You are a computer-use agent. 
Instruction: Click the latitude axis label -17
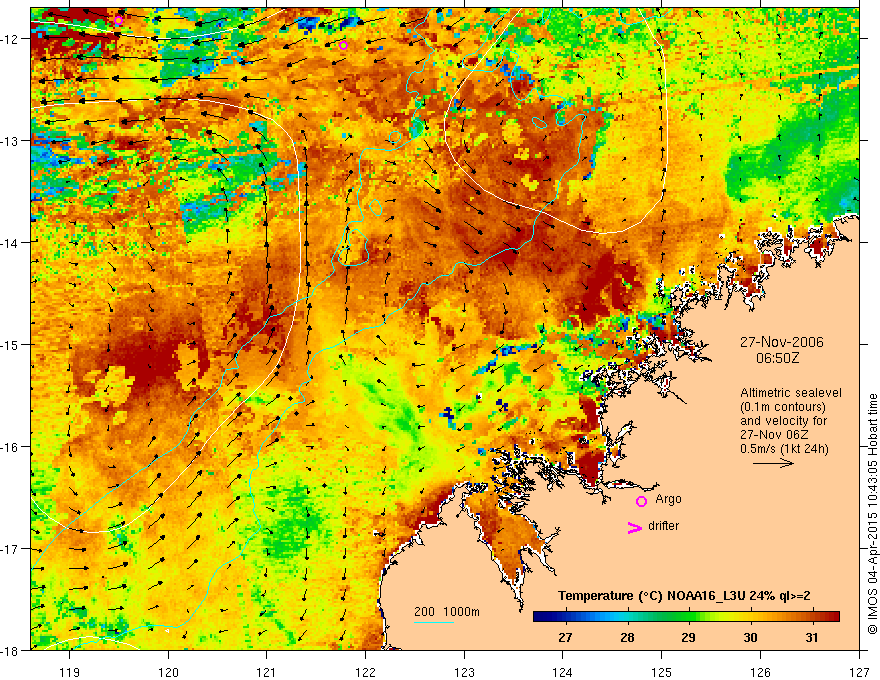[x=11, y=549]
